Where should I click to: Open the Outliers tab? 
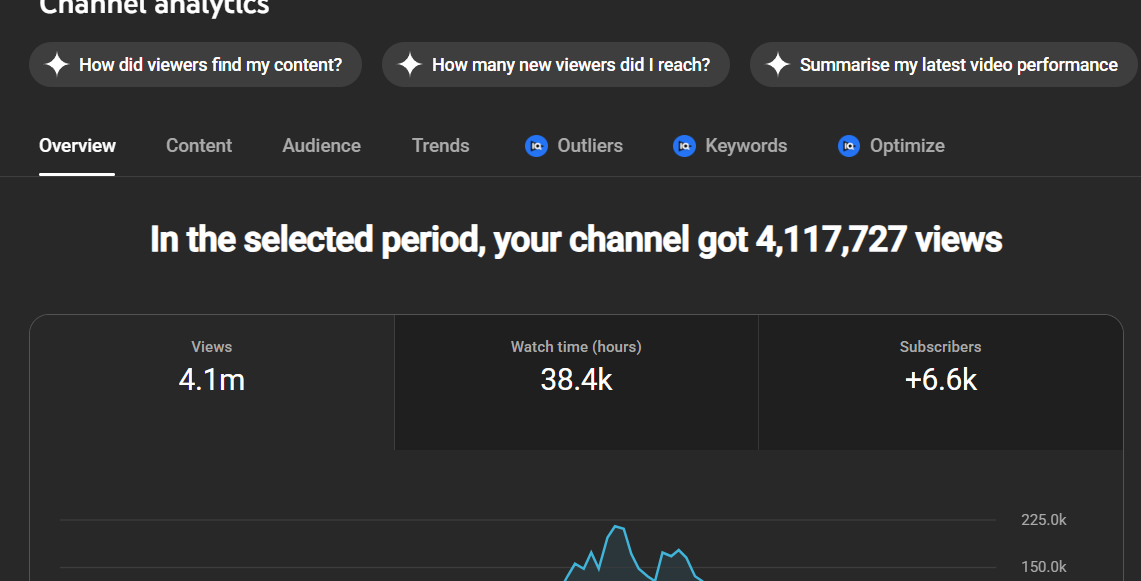pyautogui.click(x=574, y=146)
